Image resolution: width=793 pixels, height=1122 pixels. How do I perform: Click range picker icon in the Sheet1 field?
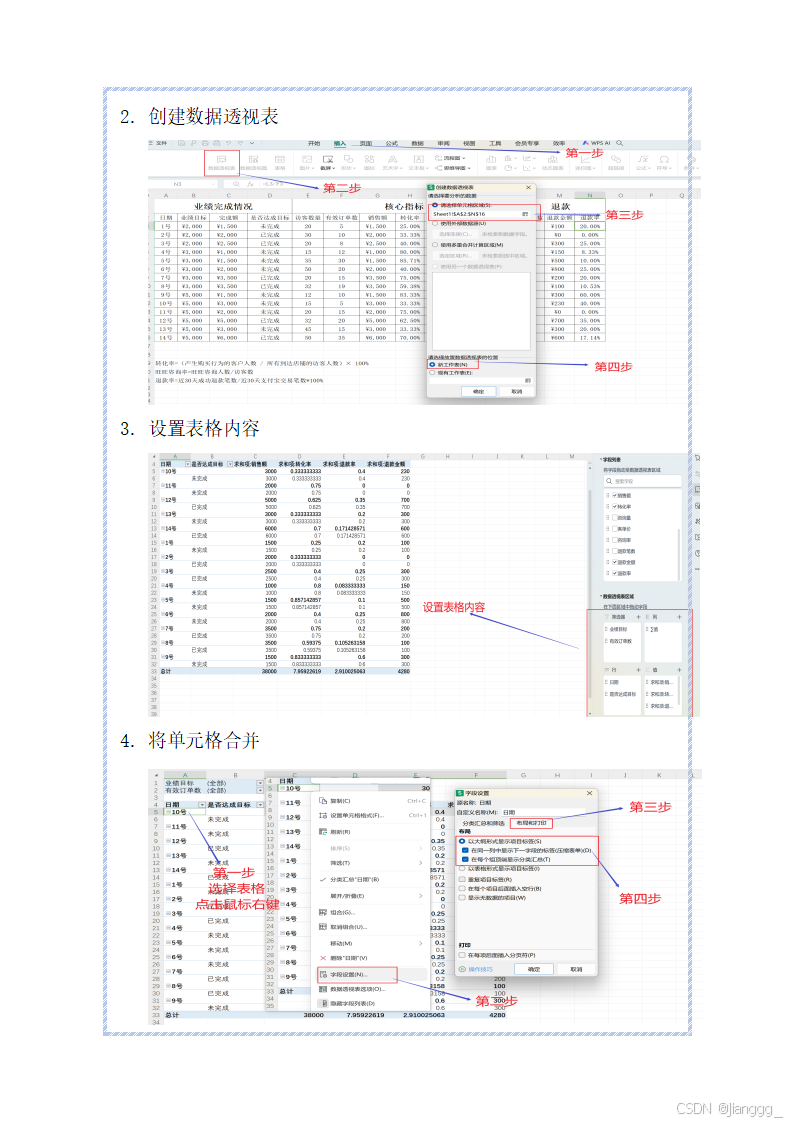(525, 214)
